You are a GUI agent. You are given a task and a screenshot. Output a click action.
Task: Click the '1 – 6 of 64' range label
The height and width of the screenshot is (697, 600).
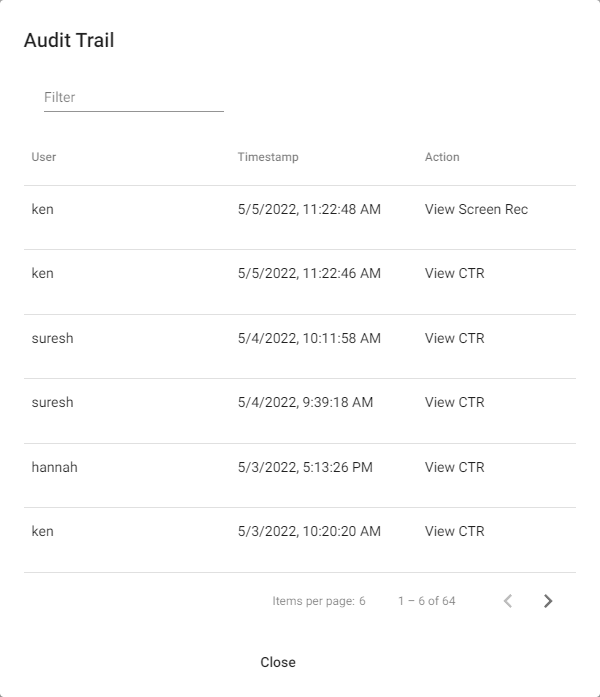427,601
